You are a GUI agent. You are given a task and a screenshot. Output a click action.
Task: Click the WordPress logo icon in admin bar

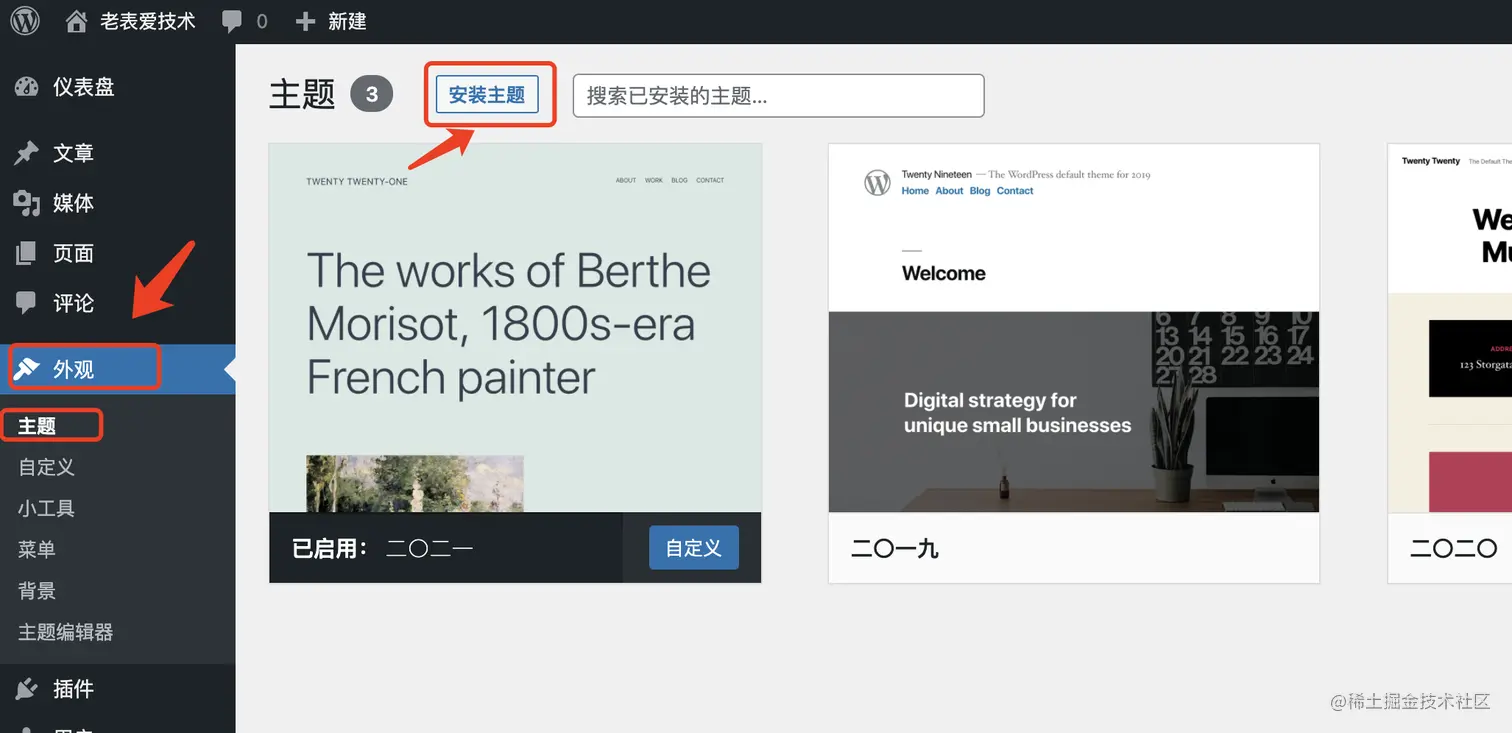25,21
